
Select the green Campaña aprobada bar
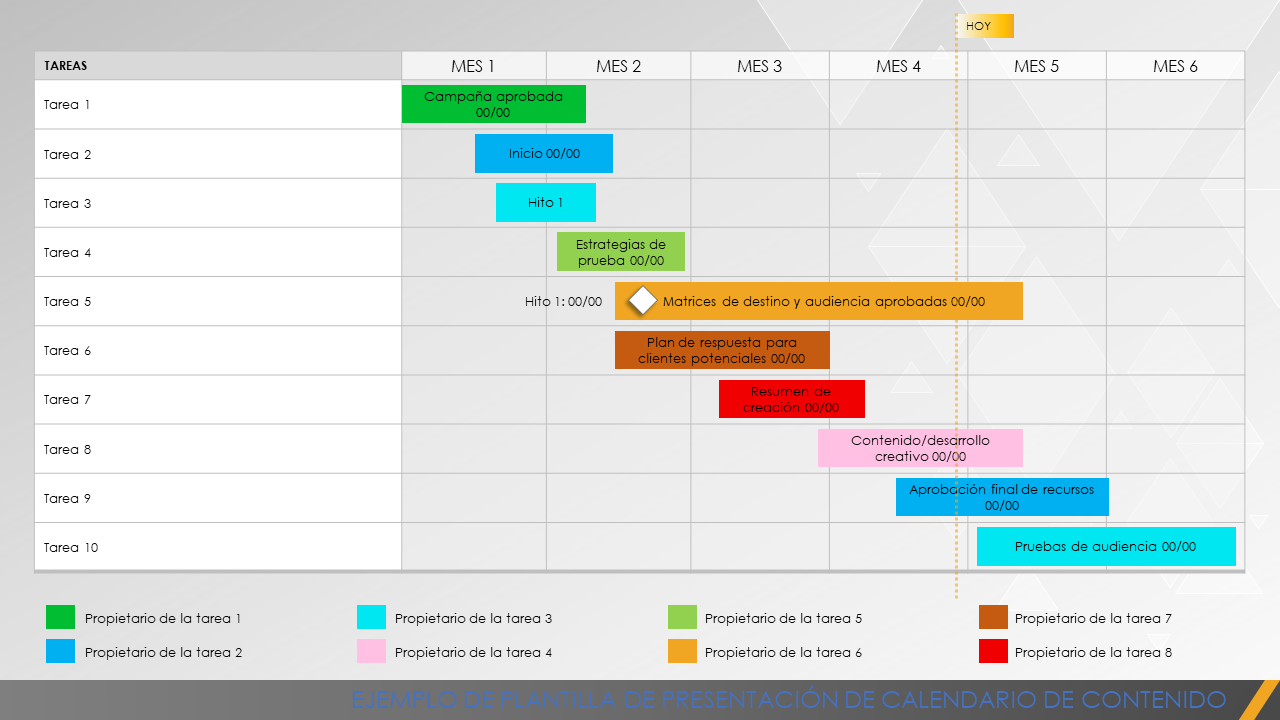(x=493, y=103)
